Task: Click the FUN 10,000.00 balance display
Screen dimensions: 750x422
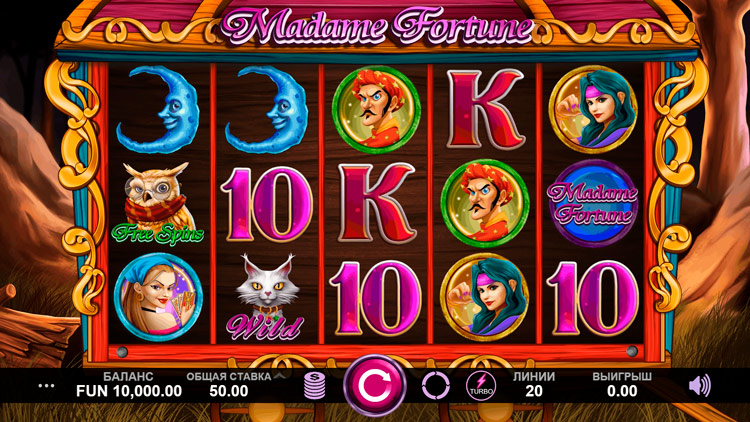Action: pos(129,391)
